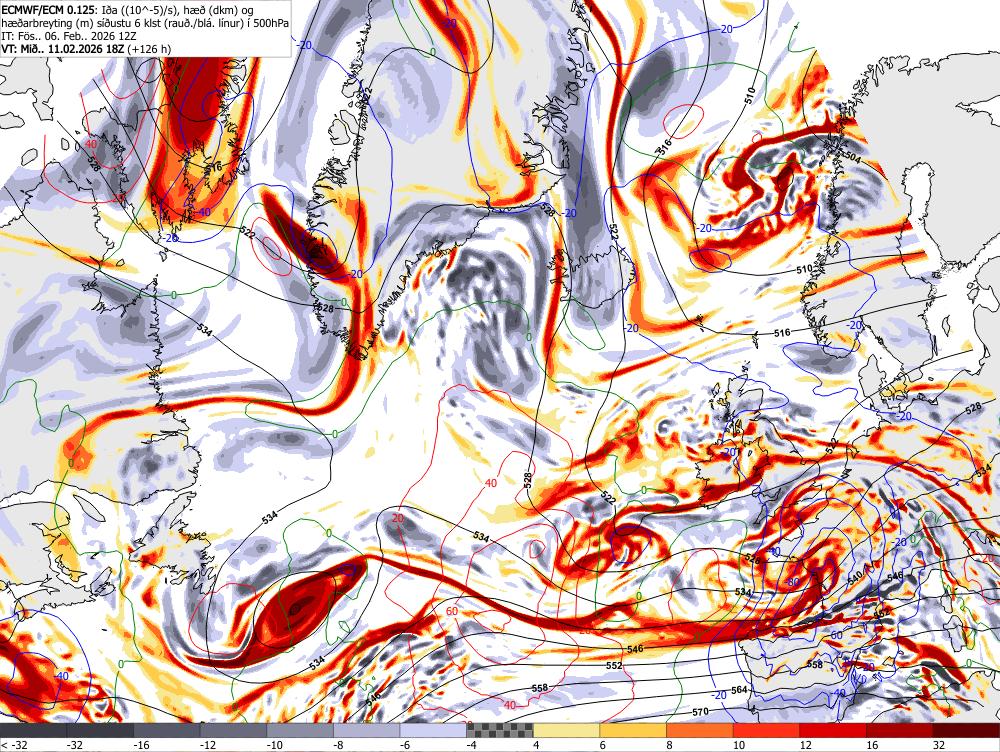The width and height of the screenshot is (1000, 752).
Task: Click the legend swatch between -16 and -12
Action: tap(166, 730)
